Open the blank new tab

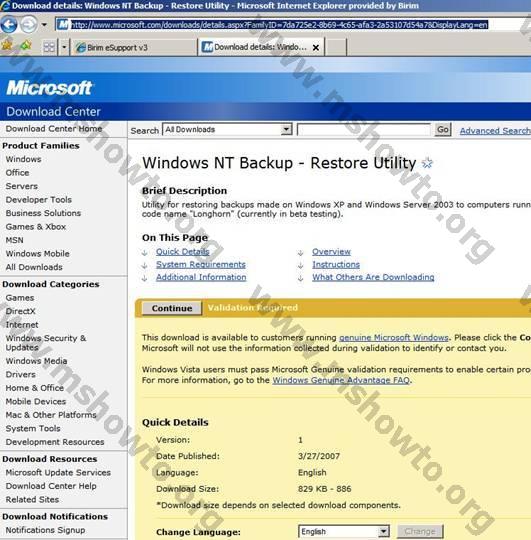(x=336, y=47)
